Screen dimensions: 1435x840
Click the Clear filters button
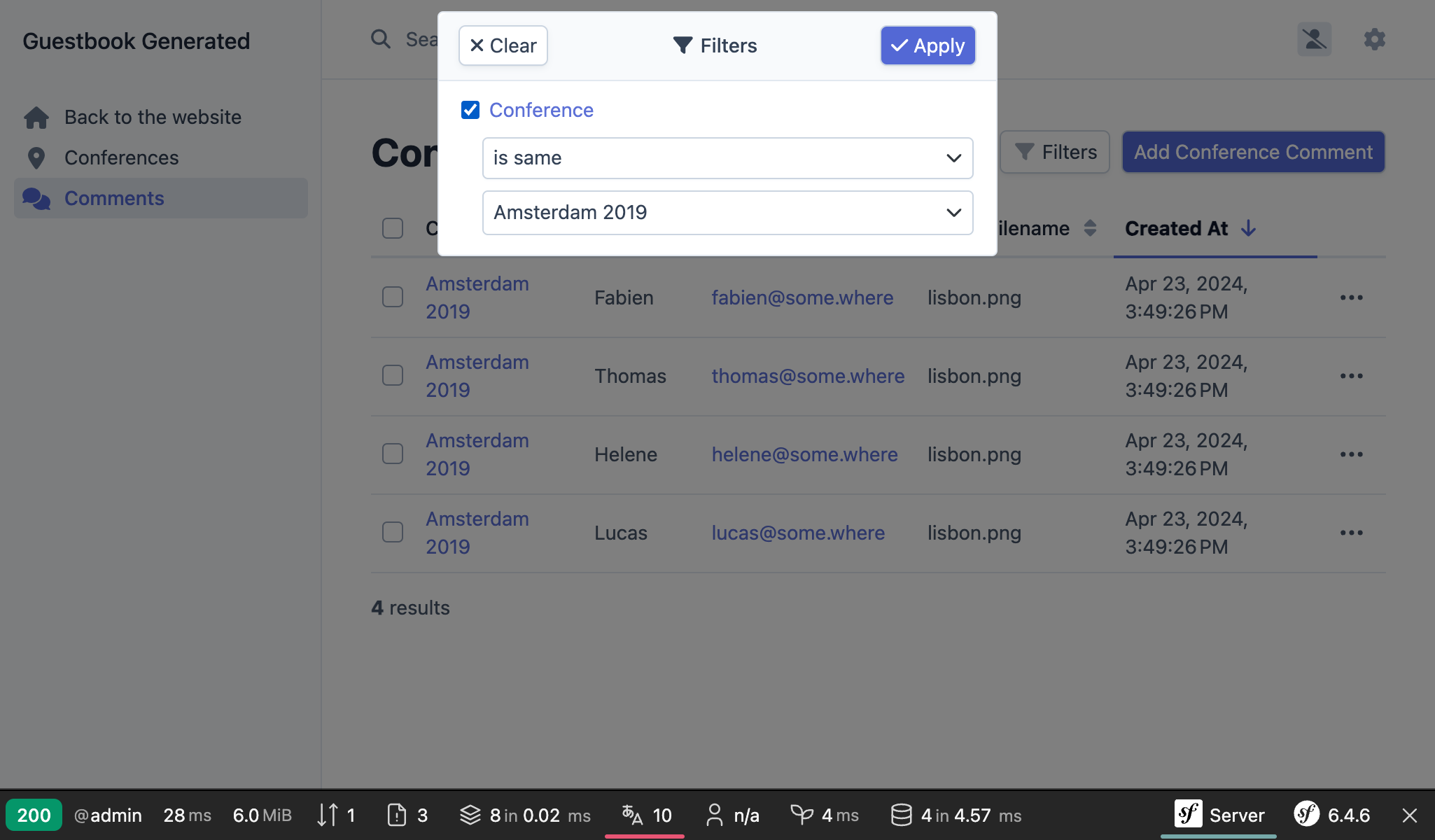point(503,46)
